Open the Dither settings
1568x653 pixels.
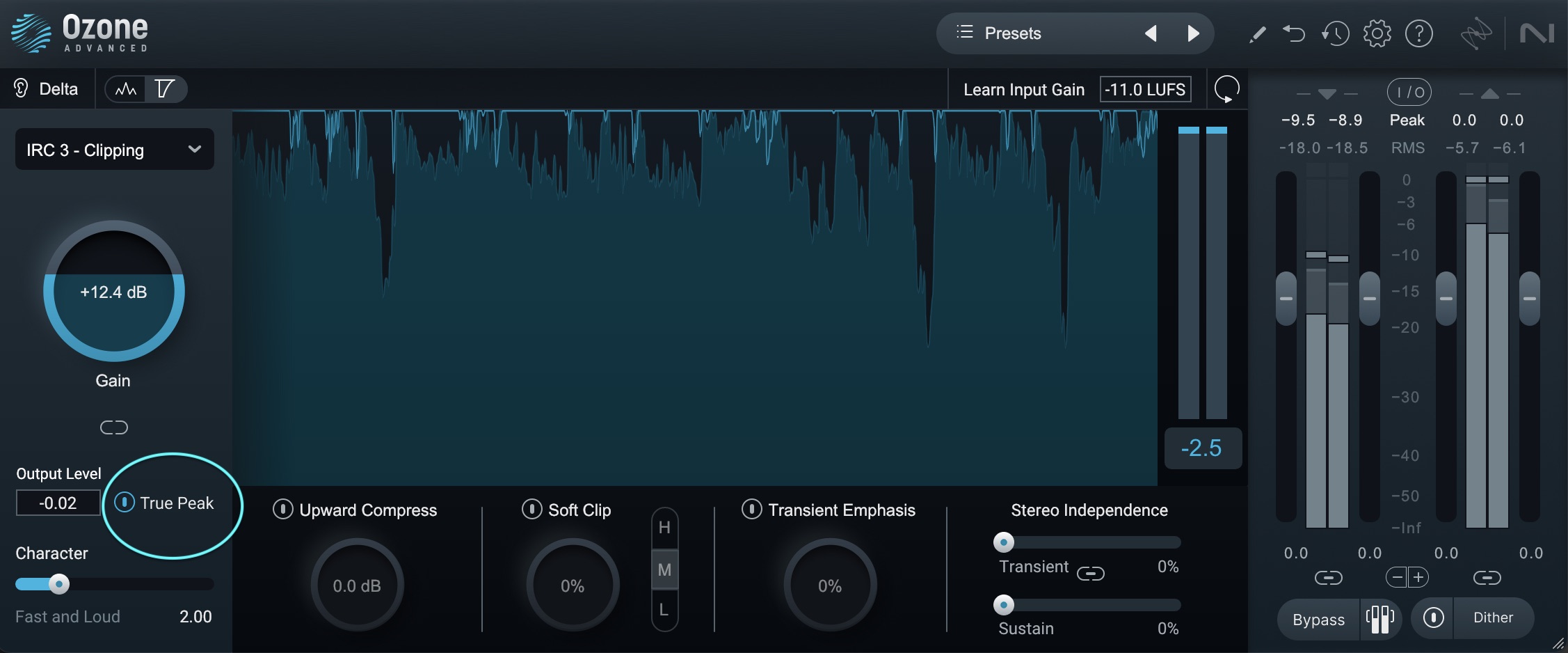1493,617
